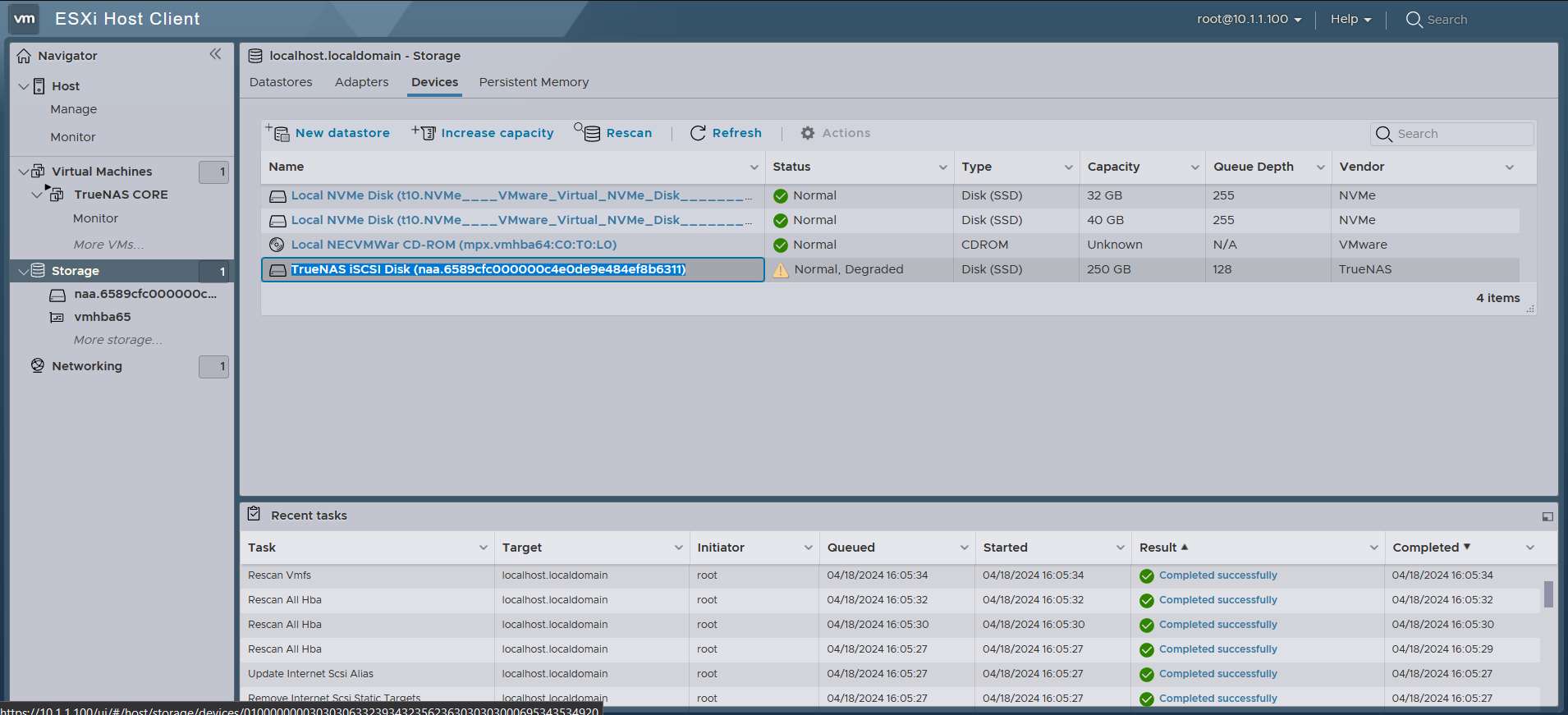Click the Storage icon in Navigator

38,270
